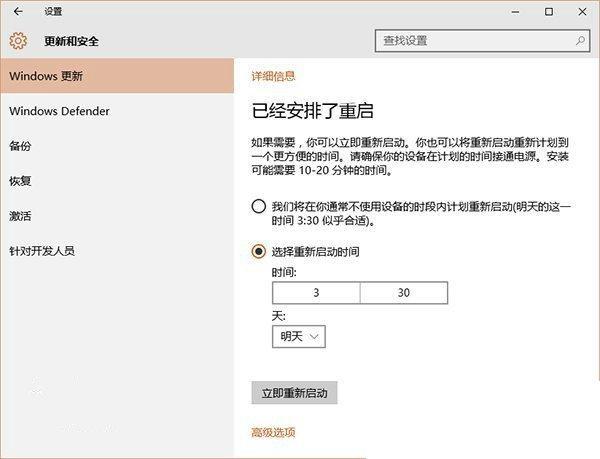Click the settings gear icon
600x459 pixels.
[18, 41]
